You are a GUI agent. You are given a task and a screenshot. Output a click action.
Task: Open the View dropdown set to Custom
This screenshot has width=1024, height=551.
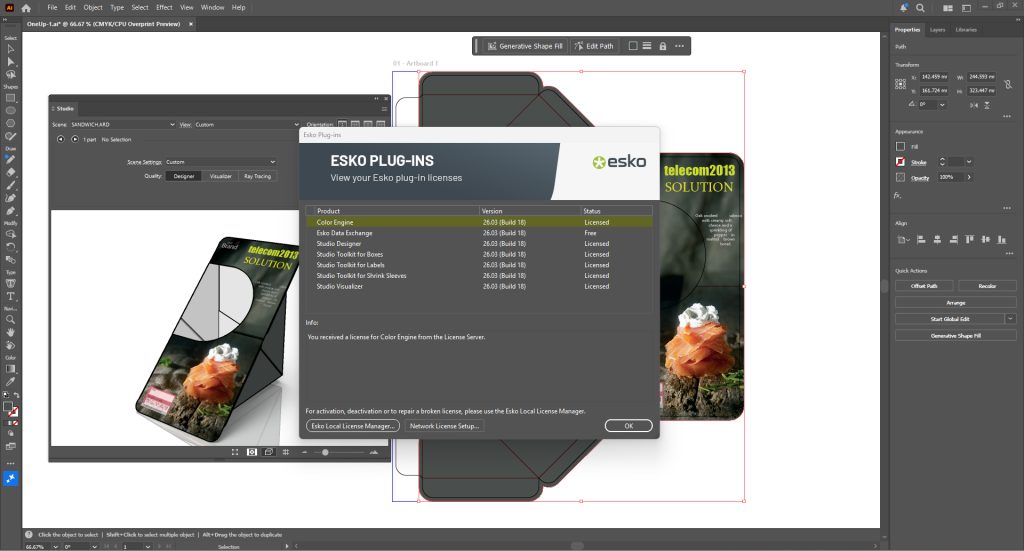pos(246,124)
